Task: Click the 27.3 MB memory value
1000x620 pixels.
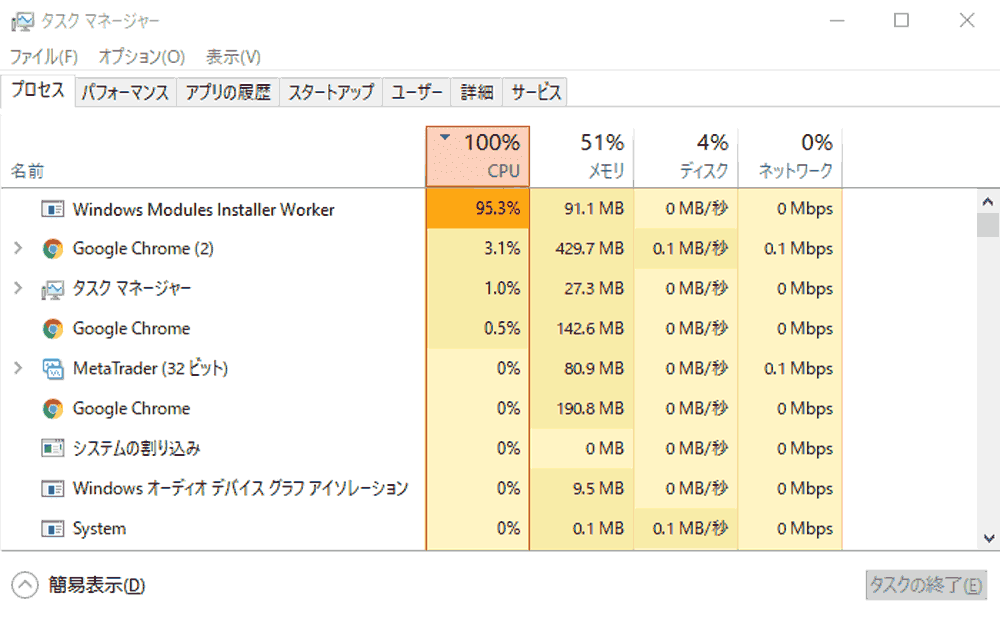Action: coord(594,288)
